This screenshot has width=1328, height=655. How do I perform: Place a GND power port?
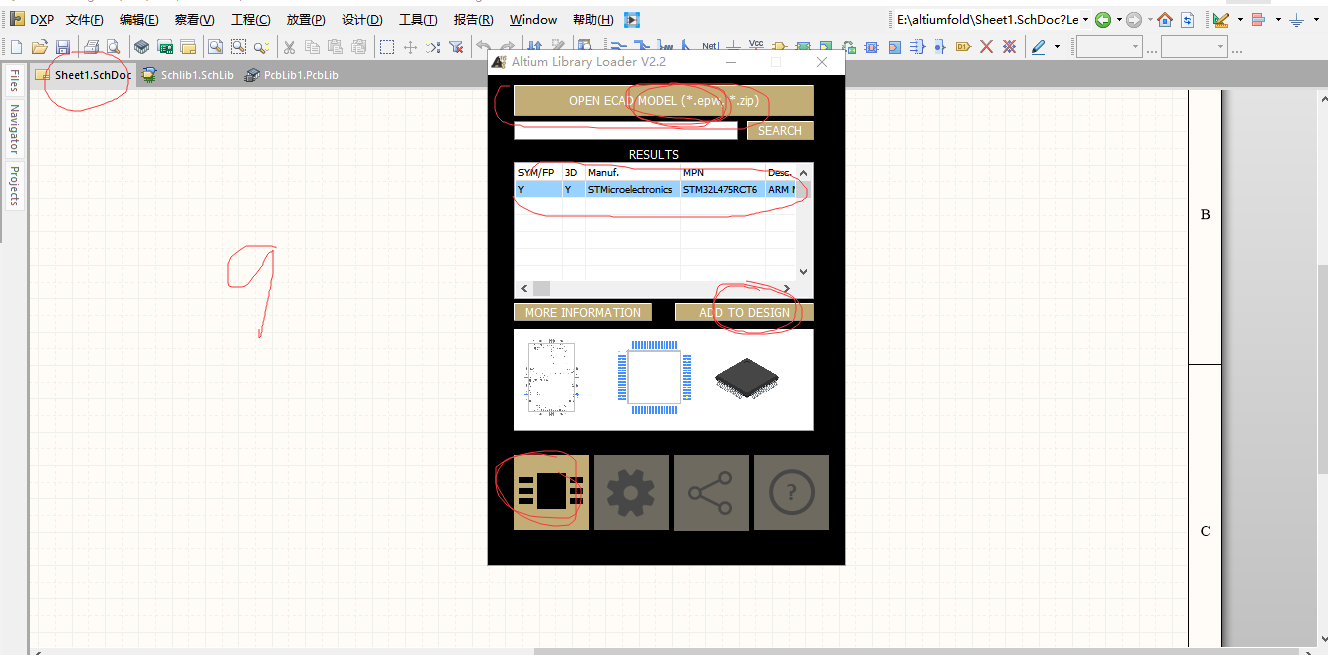[x=733, y=46]
